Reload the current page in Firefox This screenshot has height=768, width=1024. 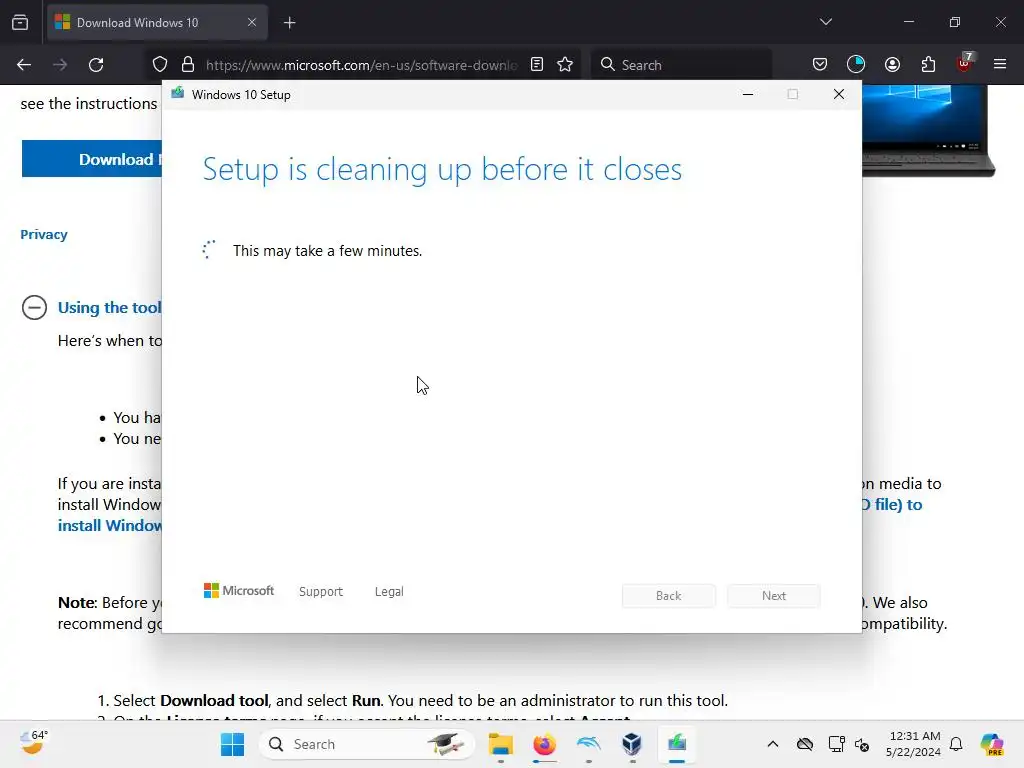[x=96, y=65]
